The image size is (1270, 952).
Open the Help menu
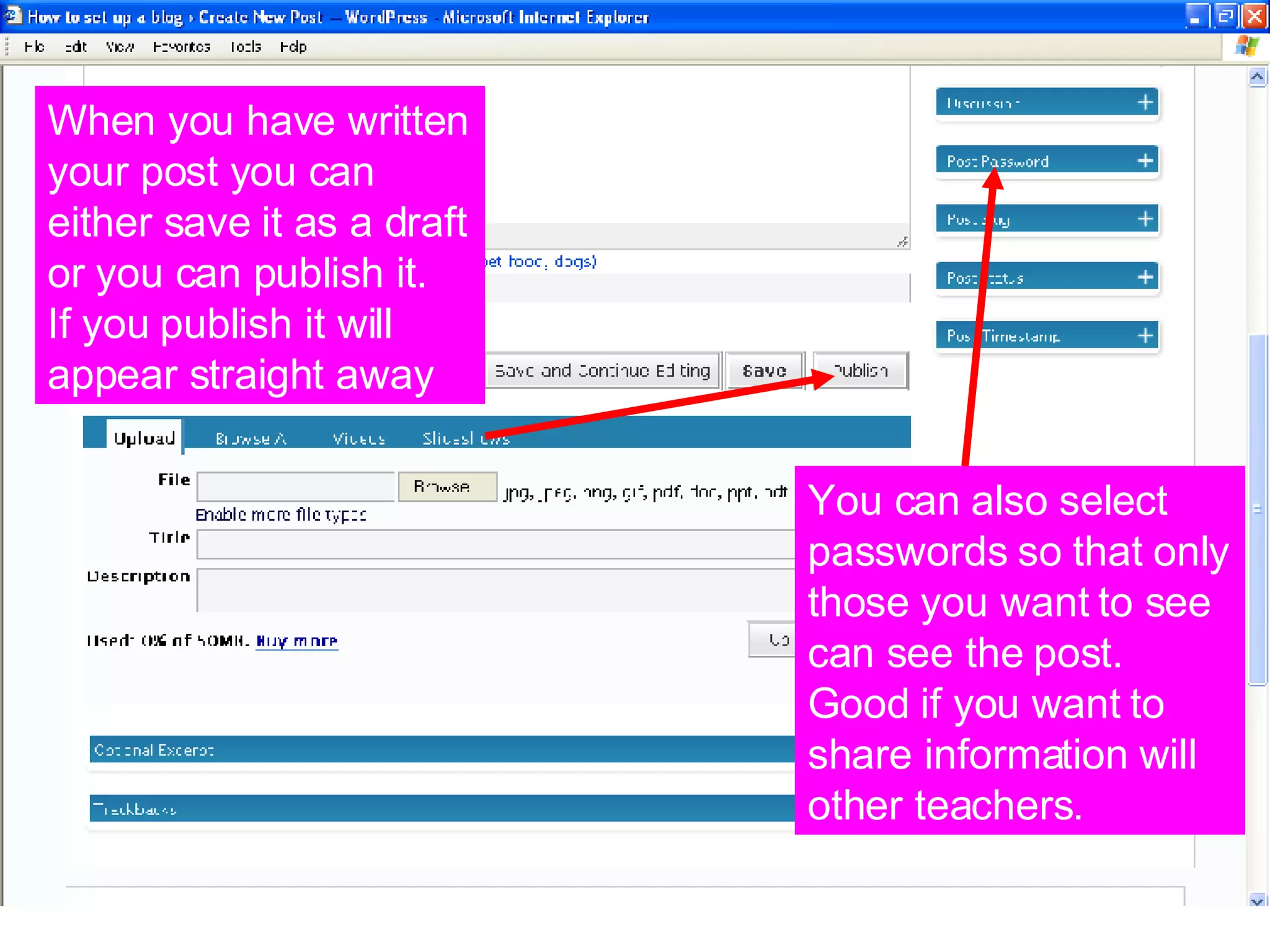click(x=293, y=47)
